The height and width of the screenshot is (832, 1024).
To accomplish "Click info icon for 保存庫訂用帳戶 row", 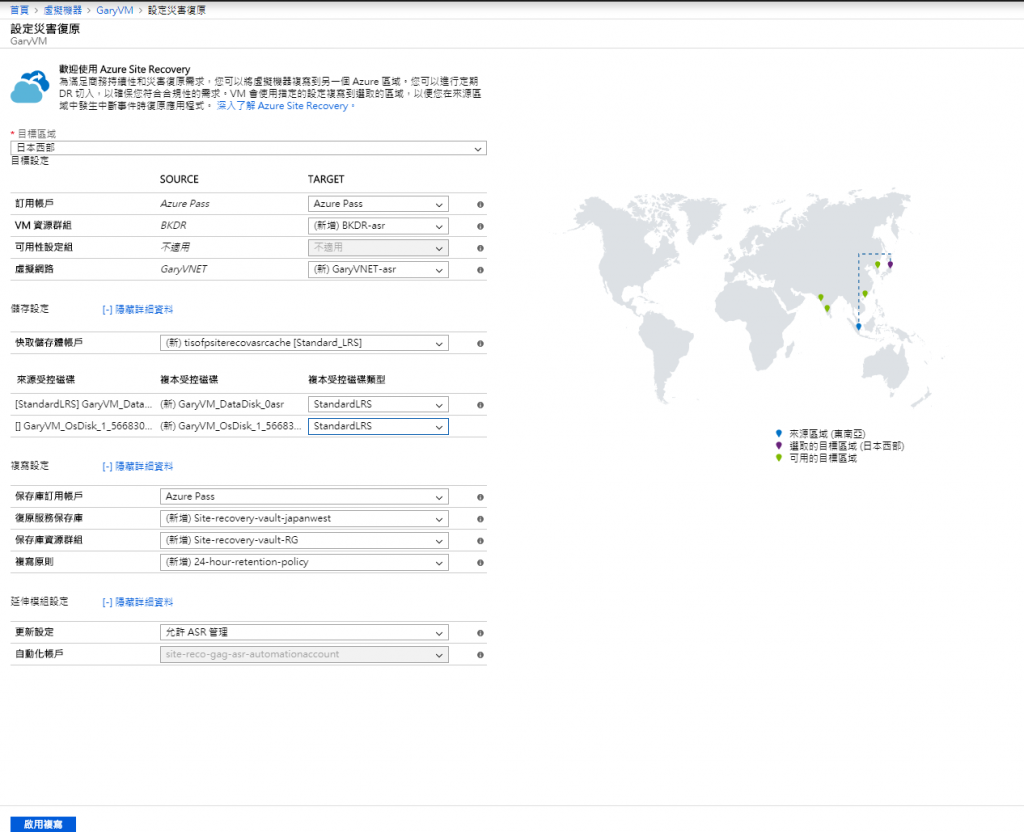I will [480, 497].
